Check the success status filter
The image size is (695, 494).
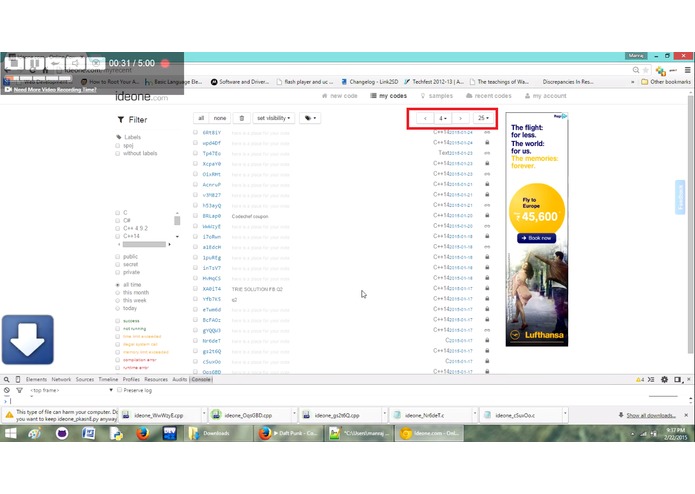pos(117,320)
